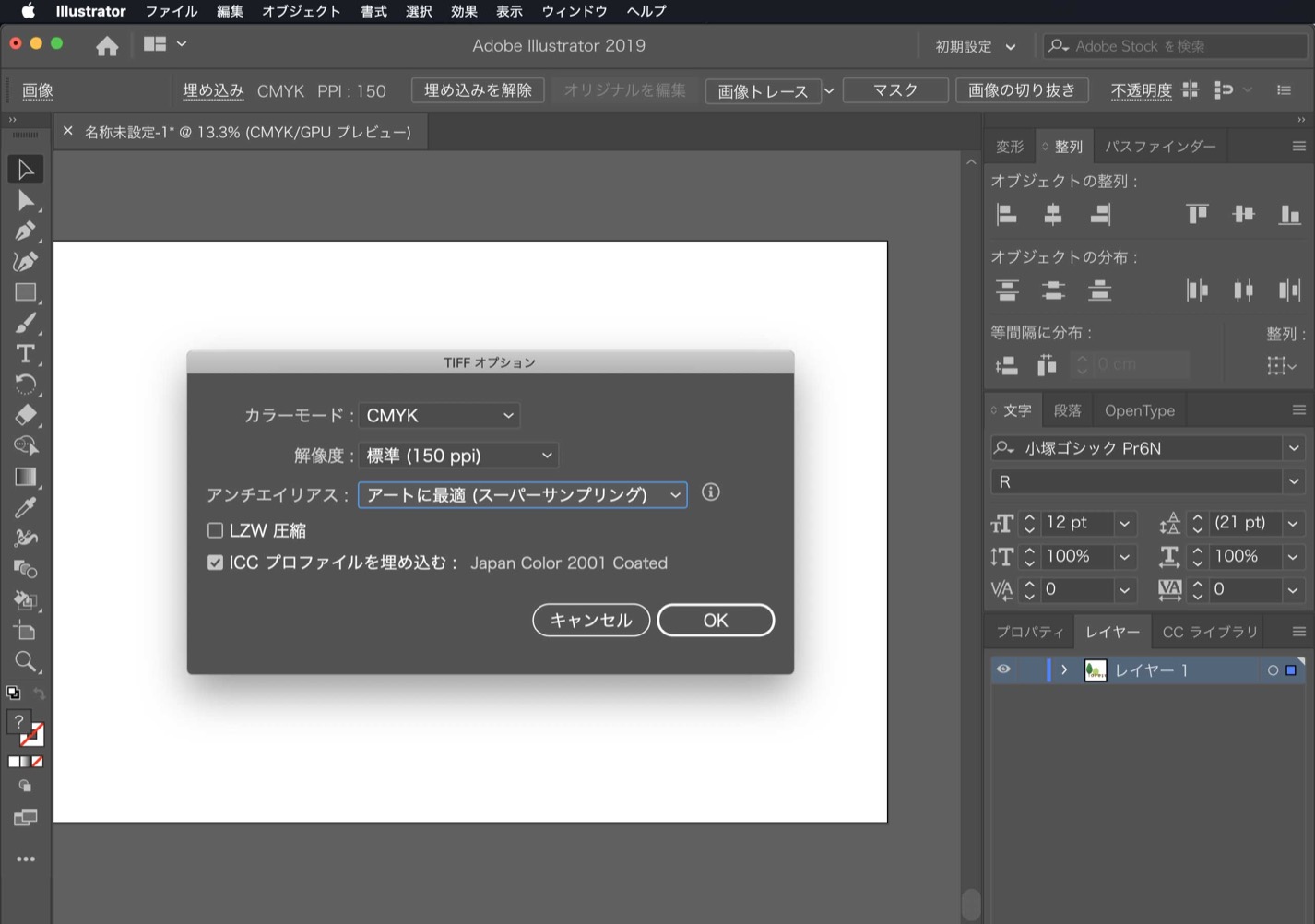The width and height of the screenshot is (1315, 924).
Task: Expand レイヤー 1 in the layers panel
Action: click(x=1064, y=669)
